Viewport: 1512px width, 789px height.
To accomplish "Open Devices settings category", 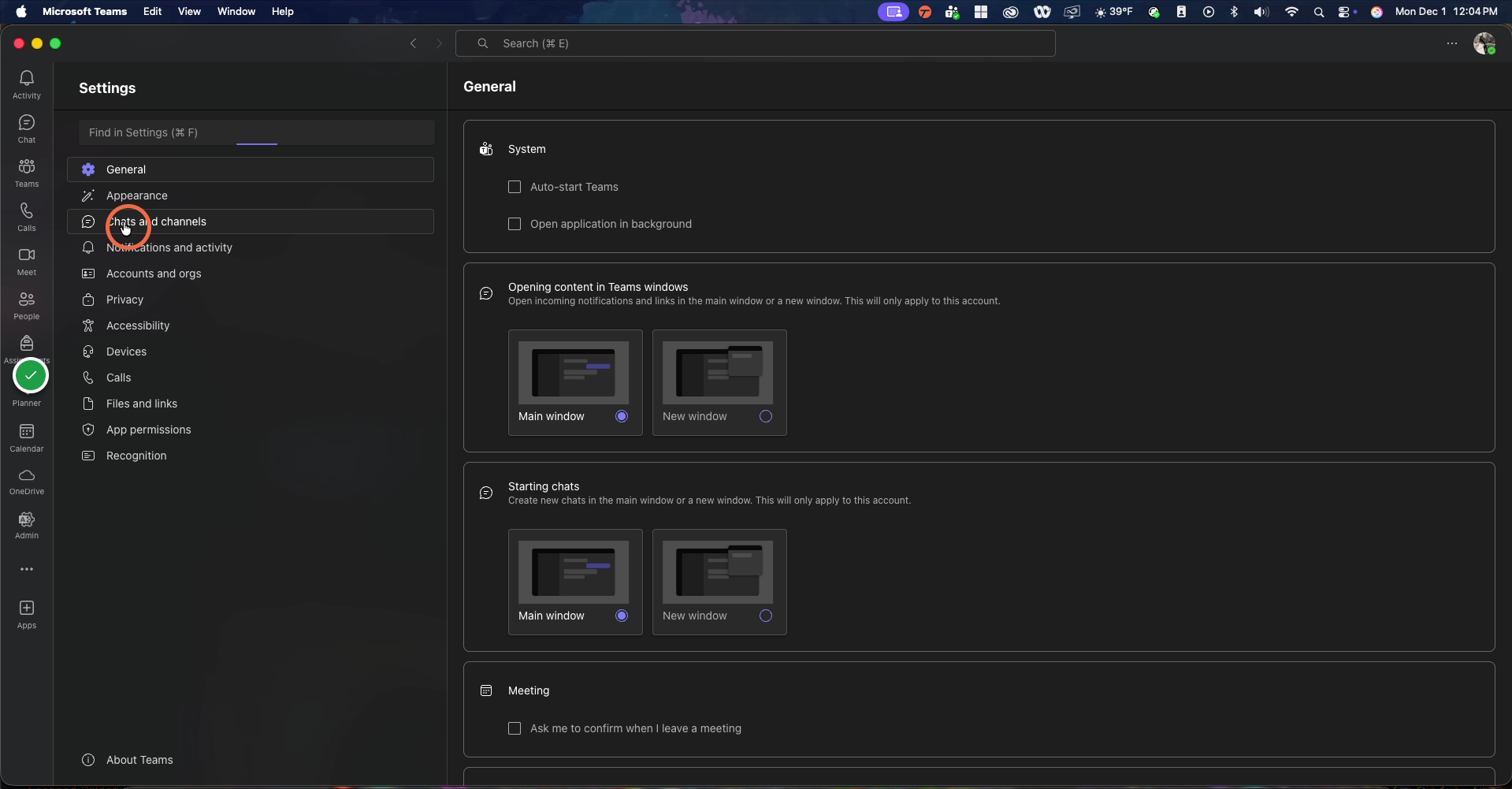I will point(251,352).
